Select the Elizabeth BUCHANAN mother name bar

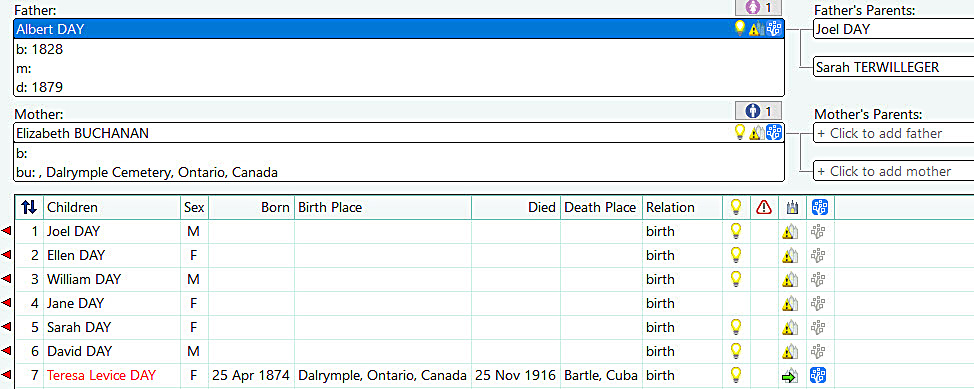(x=399, y=133)
